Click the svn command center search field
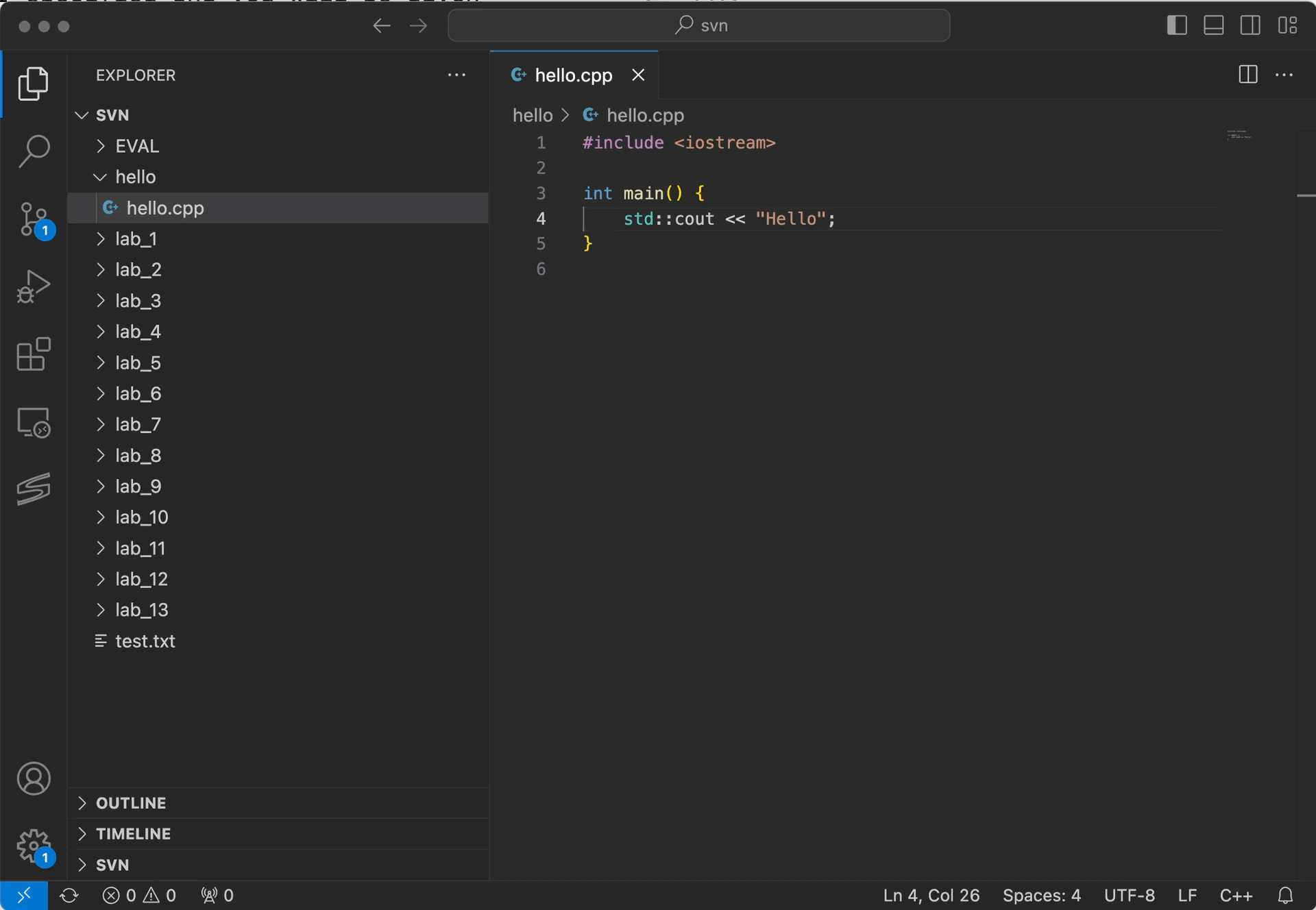 point(698,25)
